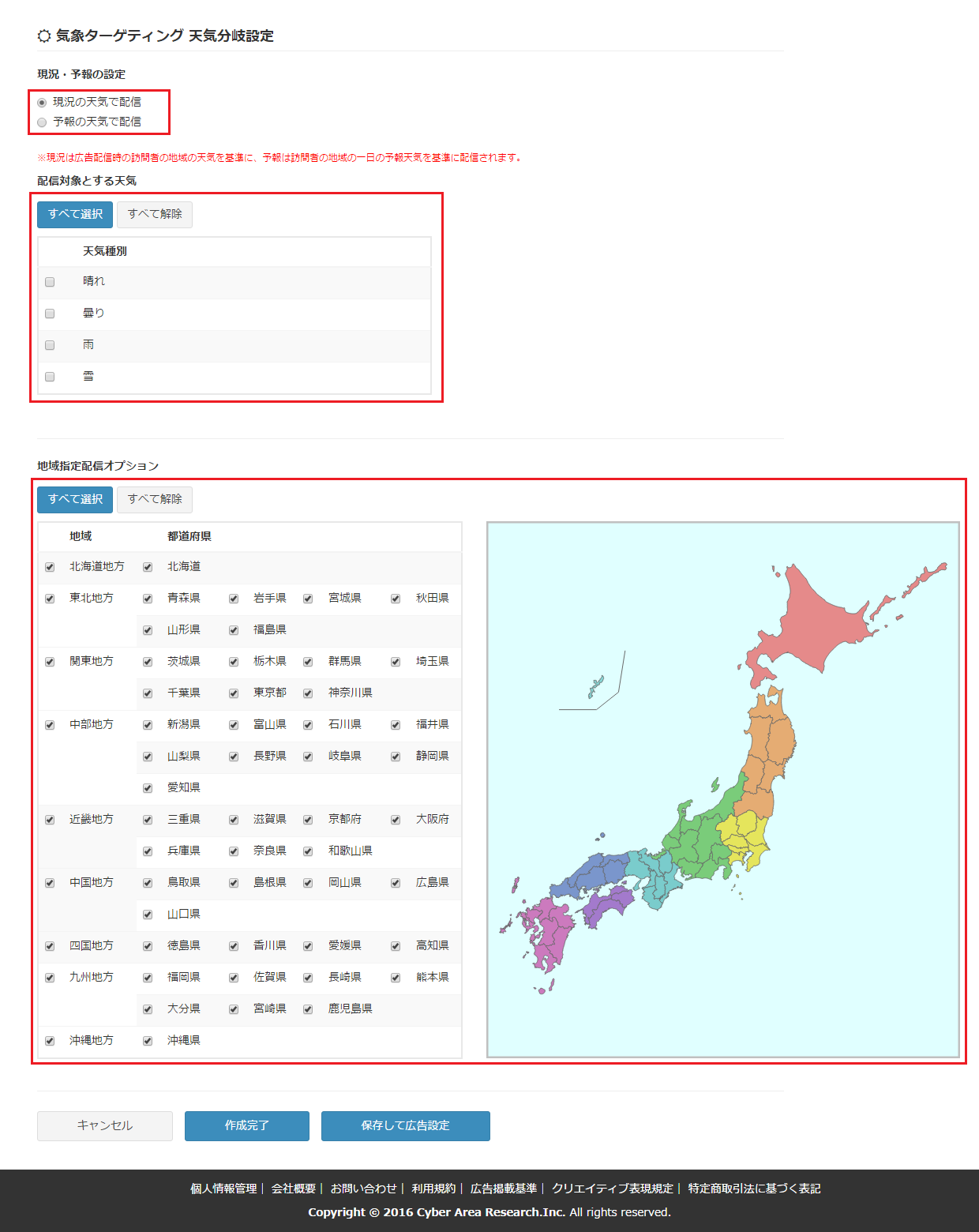Toggle the 北海道 prefecture checkbox
Image resolution: width=979 pixels, height=1232 pixels.
148,567
